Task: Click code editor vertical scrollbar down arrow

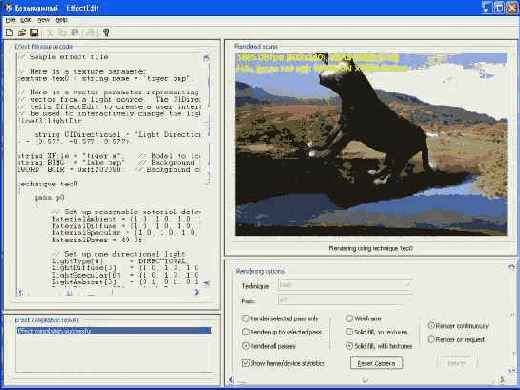Action: click(x=206, y=283)
